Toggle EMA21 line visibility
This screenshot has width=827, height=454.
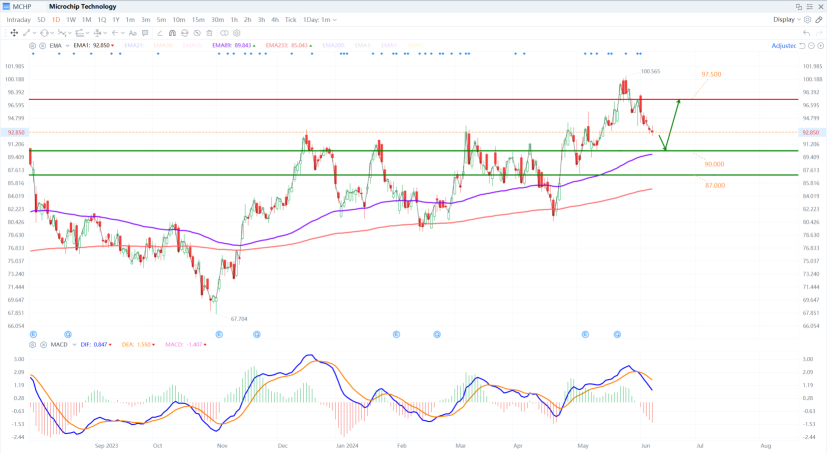(x=134, y=46)
